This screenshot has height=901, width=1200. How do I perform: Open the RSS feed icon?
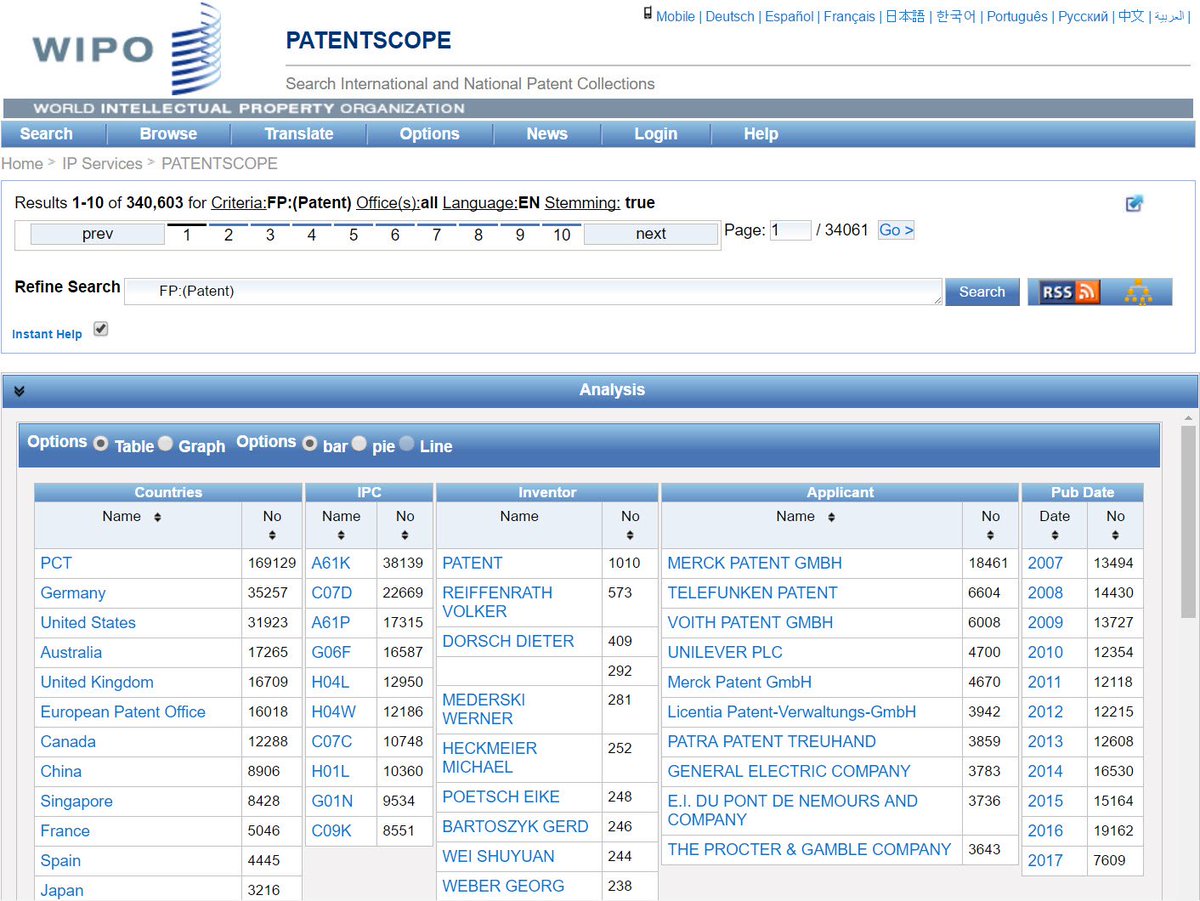pyautogui.click(x=1069, y=292)
